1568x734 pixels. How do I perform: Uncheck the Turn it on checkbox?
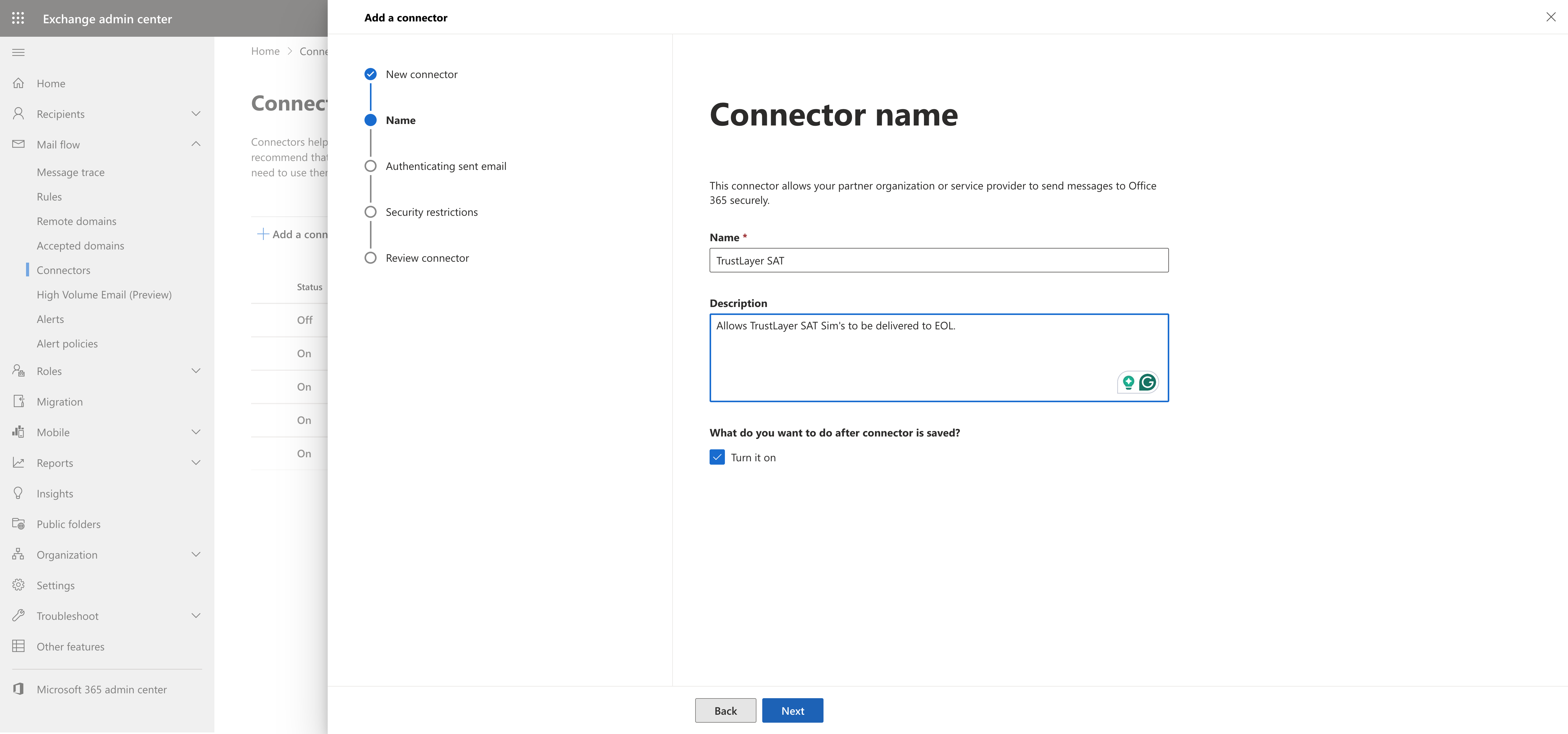coord(717,457)
